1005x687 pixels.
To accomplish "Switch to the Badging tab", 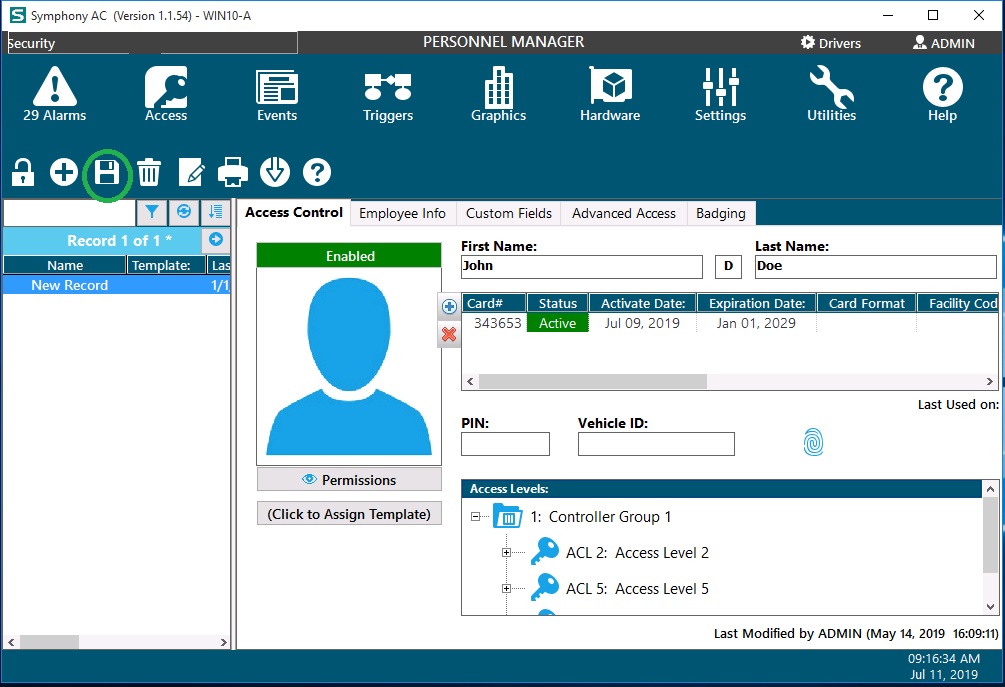I will point(721,213).
